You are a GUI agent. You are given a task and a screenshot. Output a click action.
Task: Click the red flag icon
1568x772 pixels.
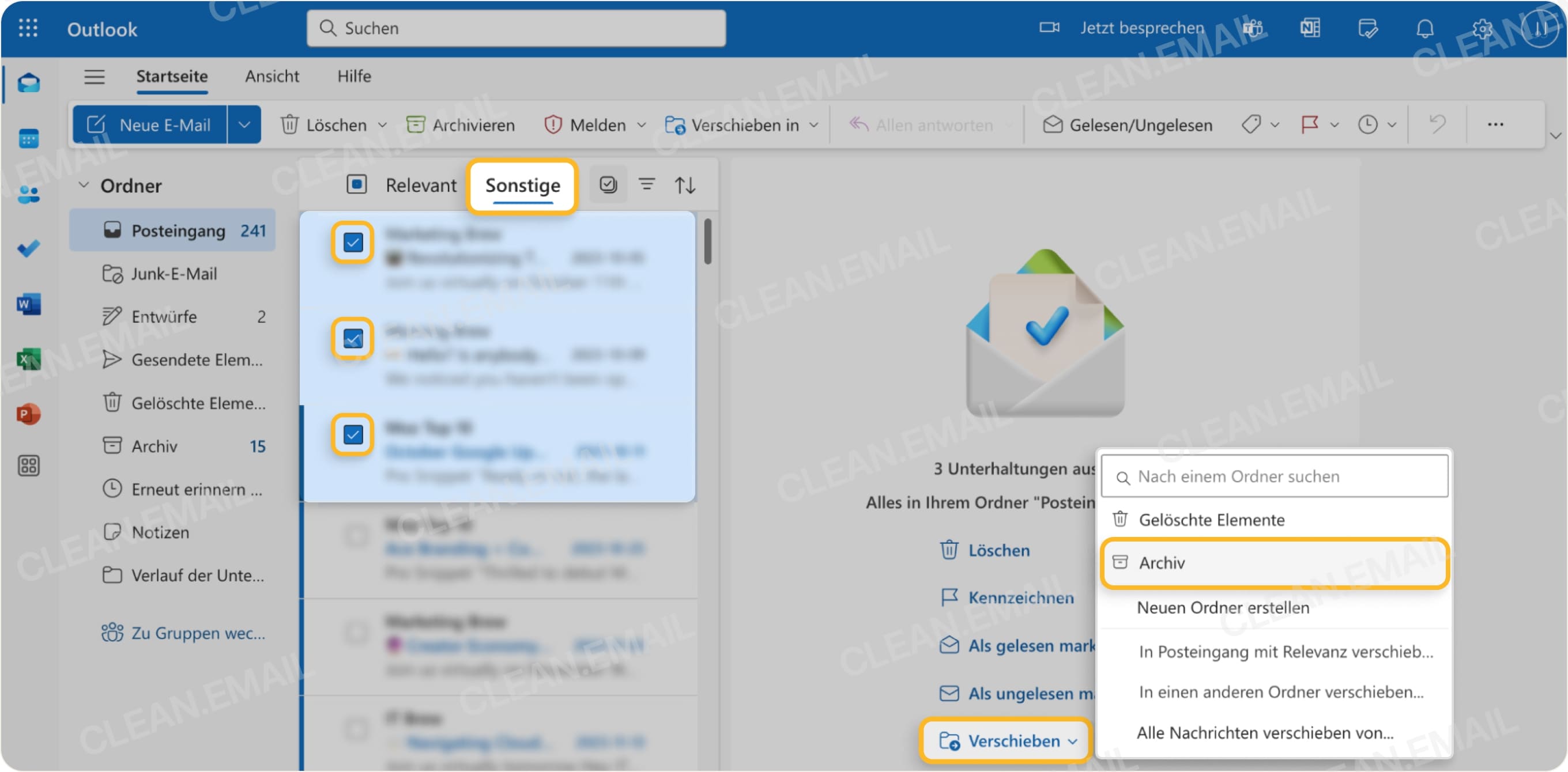coord(1309,124)
